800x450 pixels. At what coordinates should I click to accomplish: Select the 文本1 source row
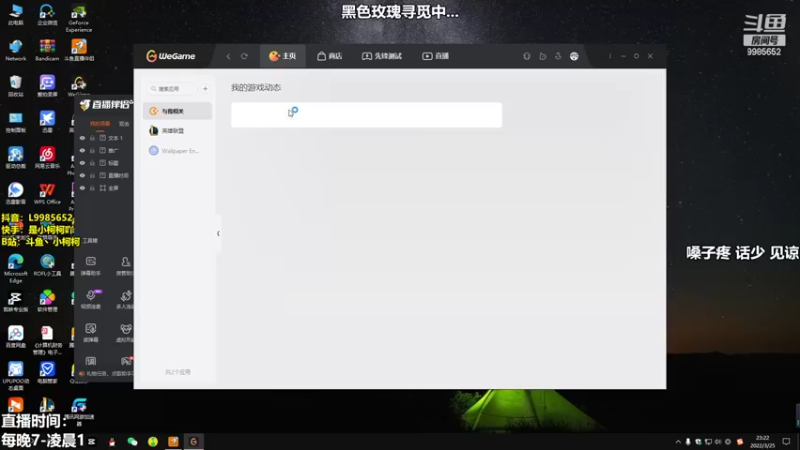coord(105,138)
